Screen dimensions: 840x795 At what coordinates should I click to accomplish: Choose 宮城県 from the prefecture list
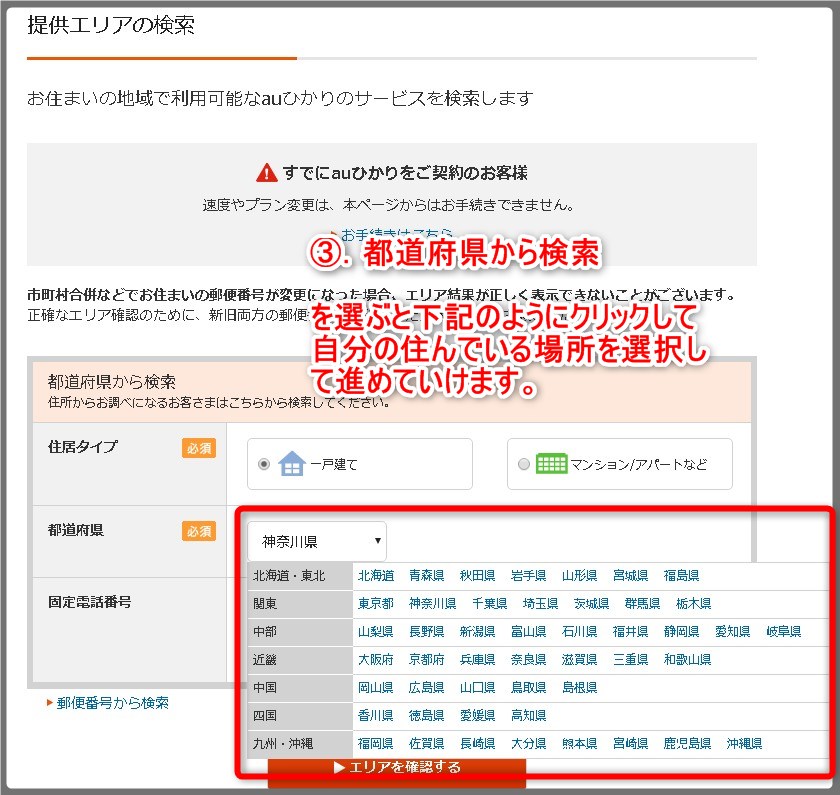[630, 575]
